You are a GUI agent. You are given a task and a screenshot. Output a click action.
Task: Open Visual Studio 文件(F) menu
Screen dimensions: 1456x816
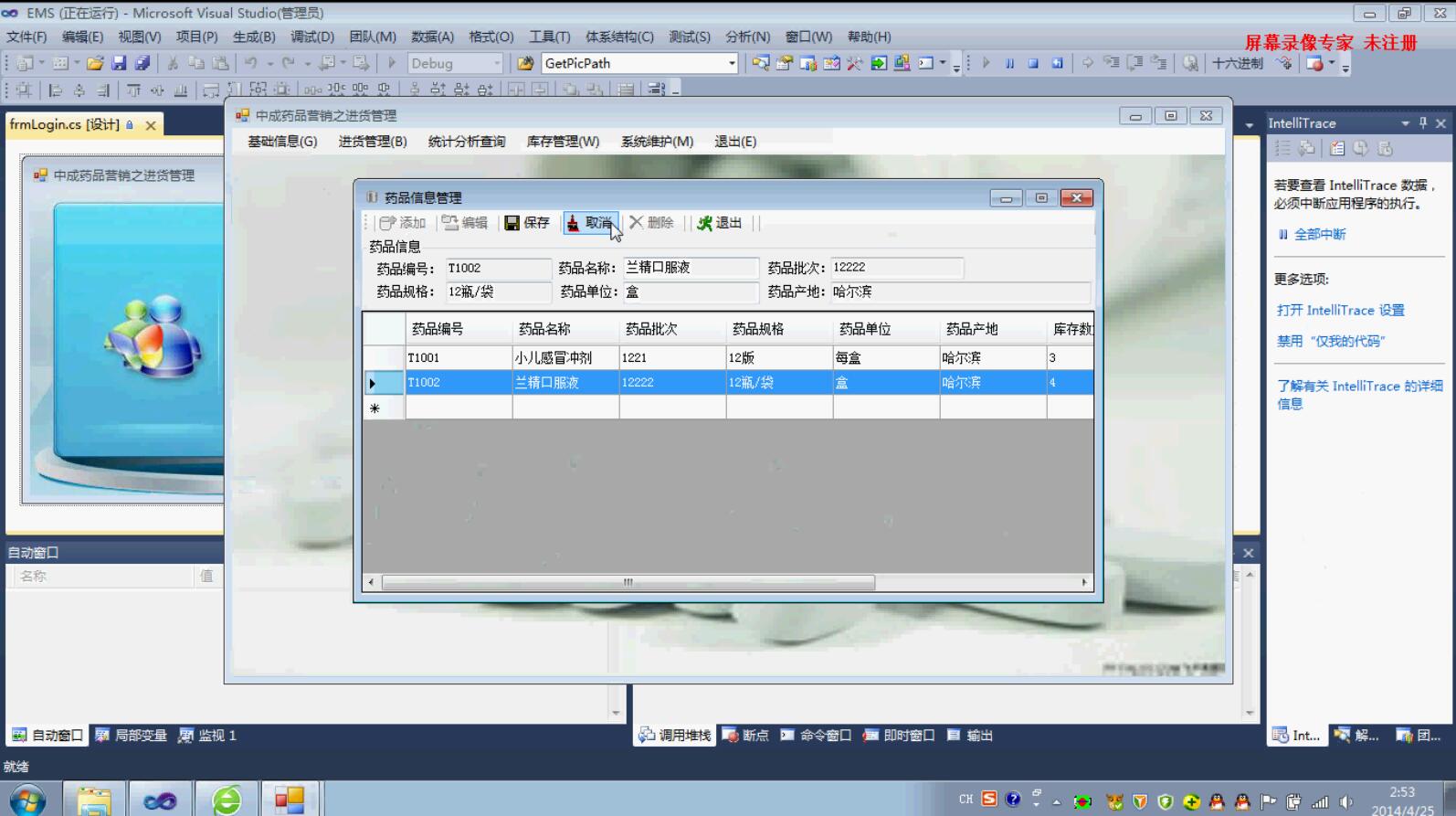pos(26,37)
